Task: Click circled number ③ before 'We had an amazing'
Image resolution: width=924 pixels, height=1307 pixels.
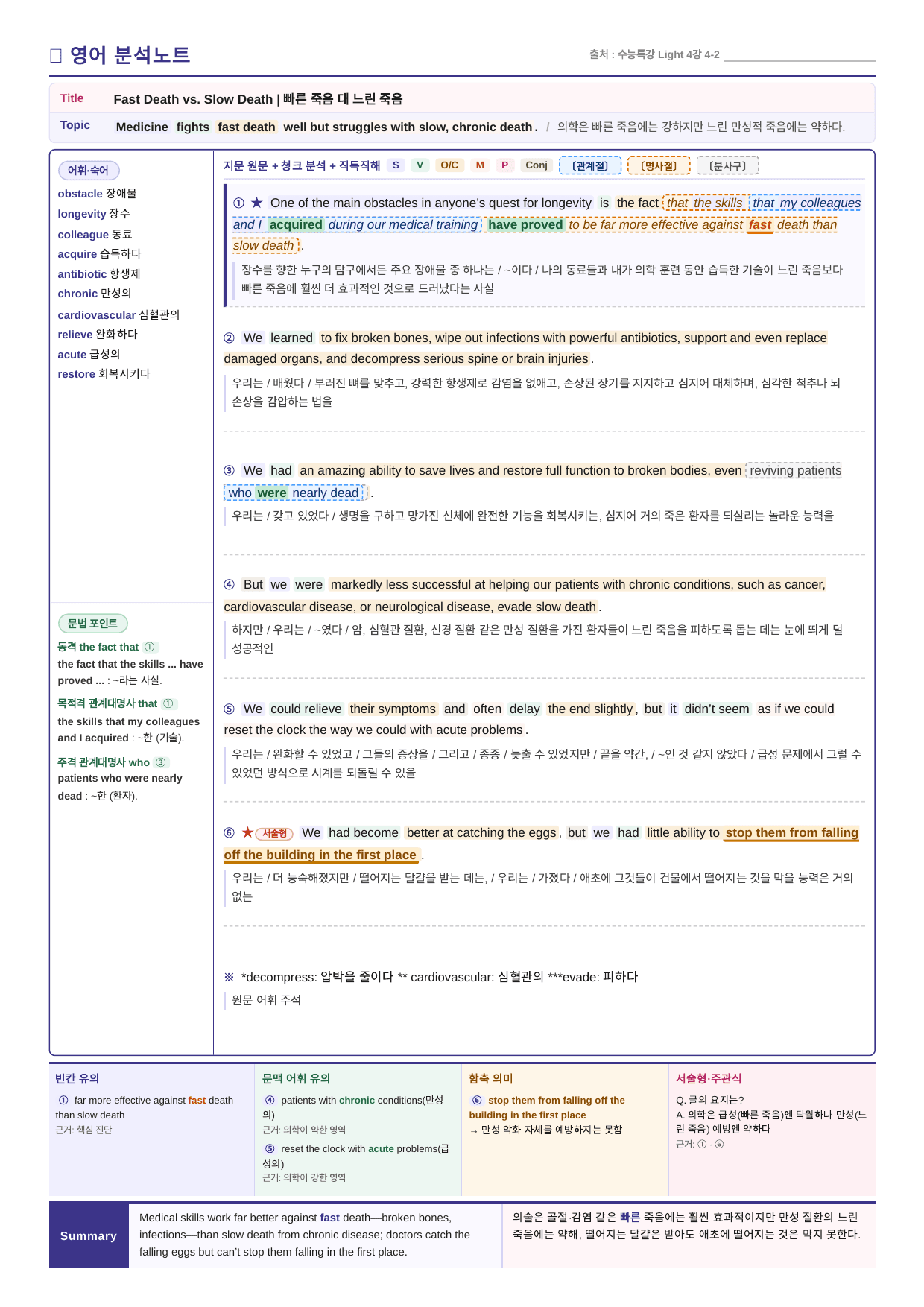Action: 229,471
